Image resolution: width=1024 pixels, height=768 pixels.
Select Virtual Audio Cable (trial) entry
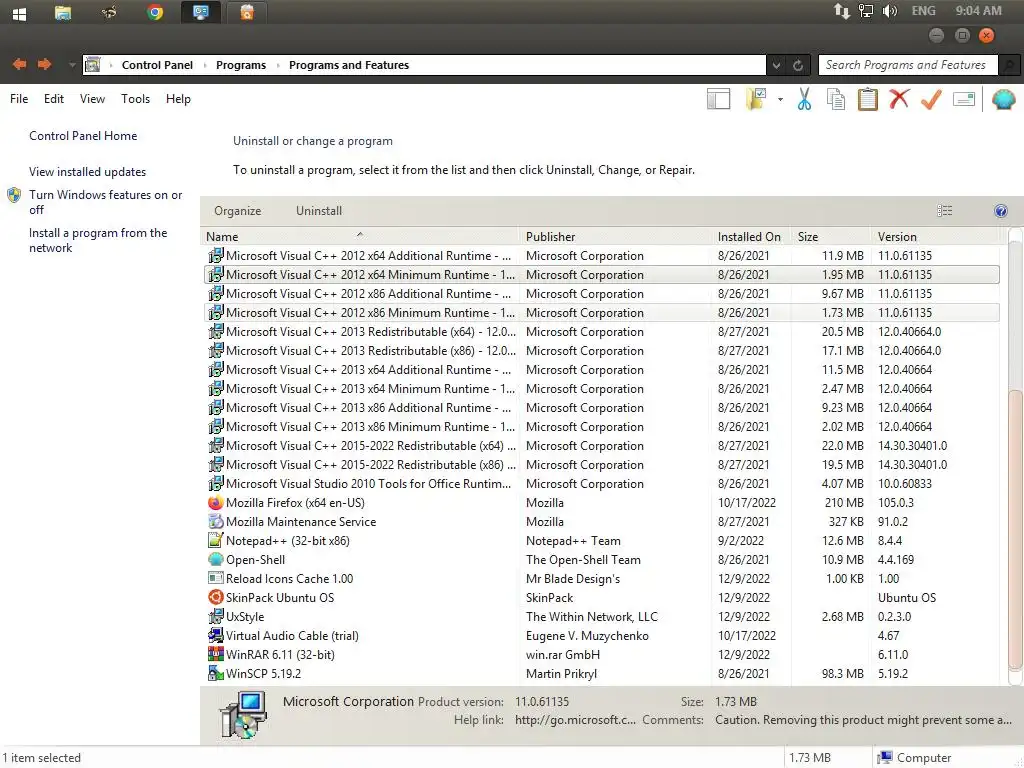(x=601, y=635)
